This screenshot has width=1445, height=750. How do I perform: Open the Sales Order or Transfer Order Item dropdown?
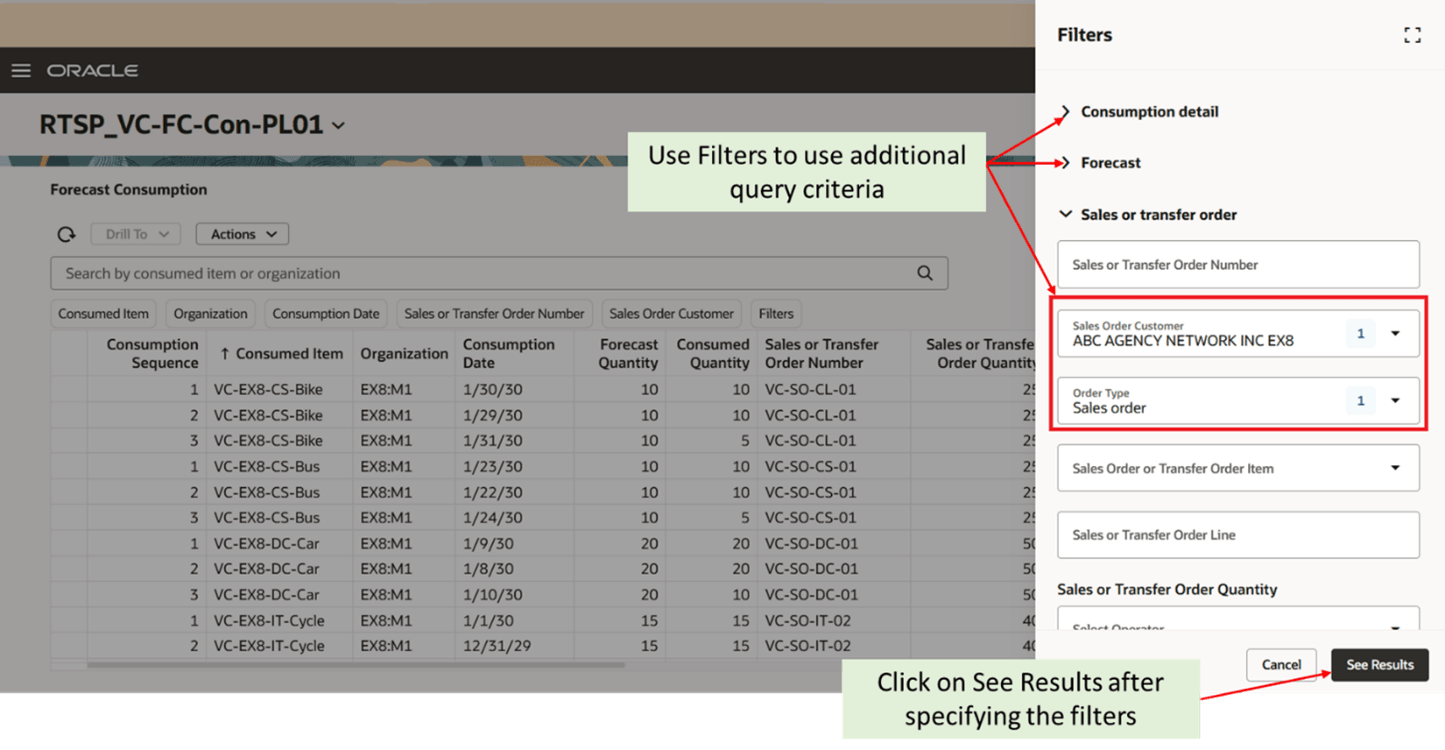[1396, 468]
